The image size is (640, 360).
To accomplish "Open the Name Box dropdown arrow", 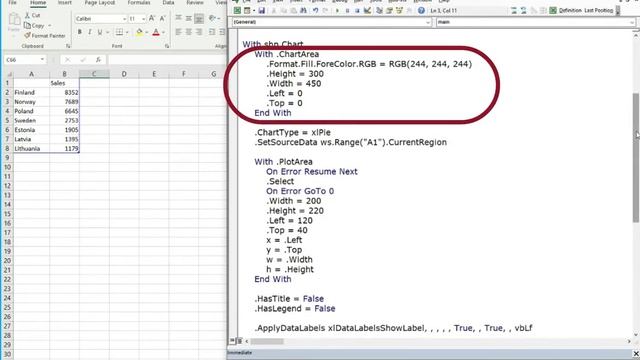I will click(42, 60).
